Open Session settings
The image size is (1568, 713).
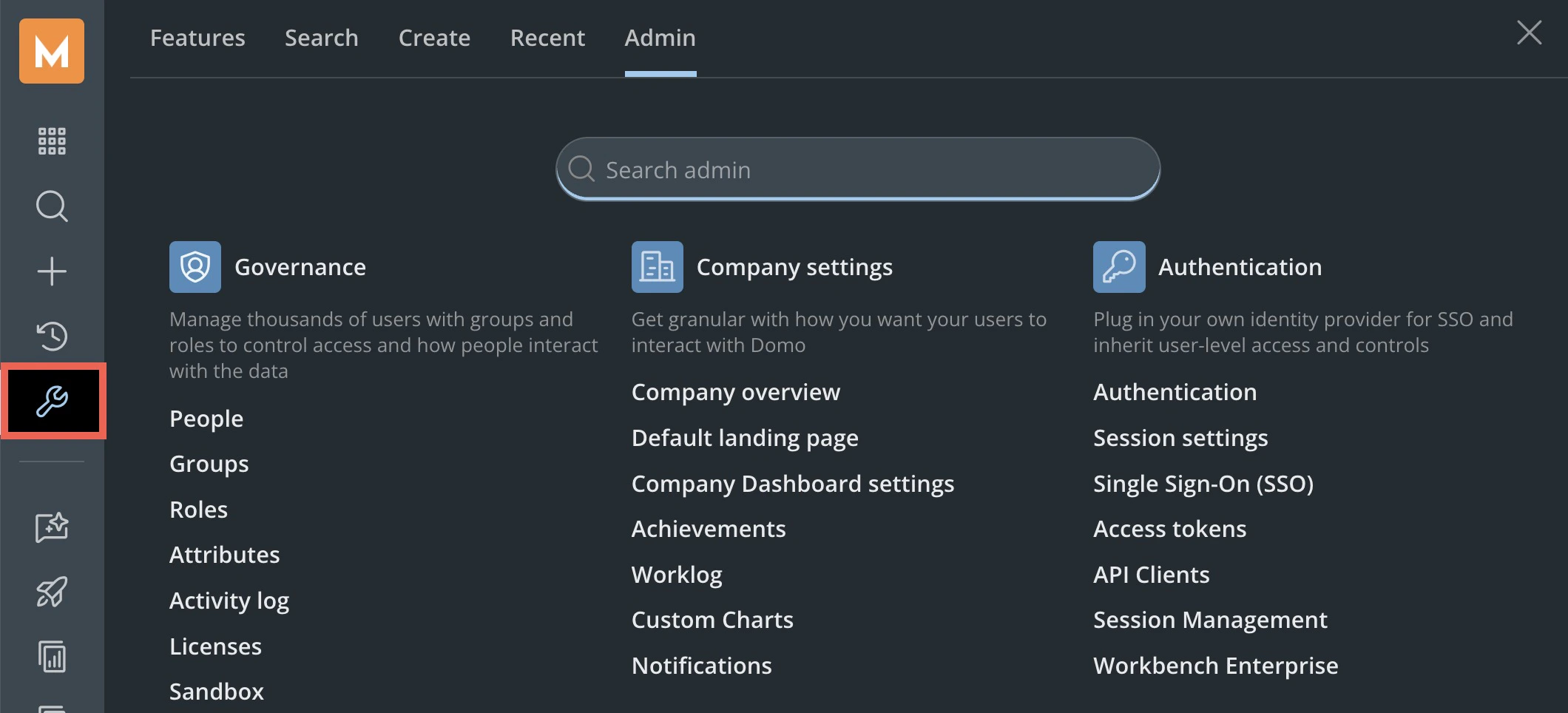tap(1180, 438)
